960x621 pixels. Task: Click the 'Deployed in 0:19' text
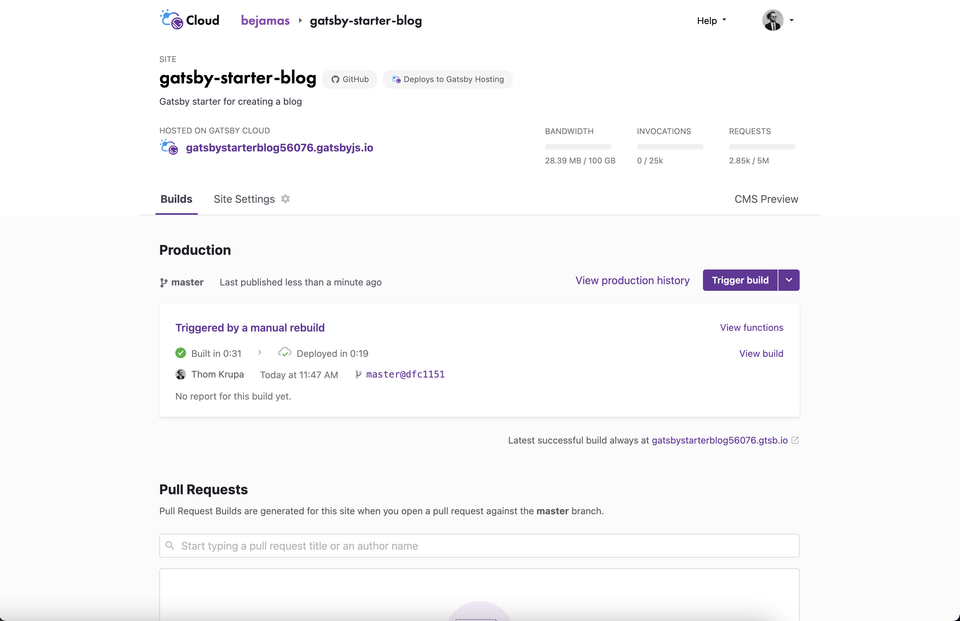point(332,353)
